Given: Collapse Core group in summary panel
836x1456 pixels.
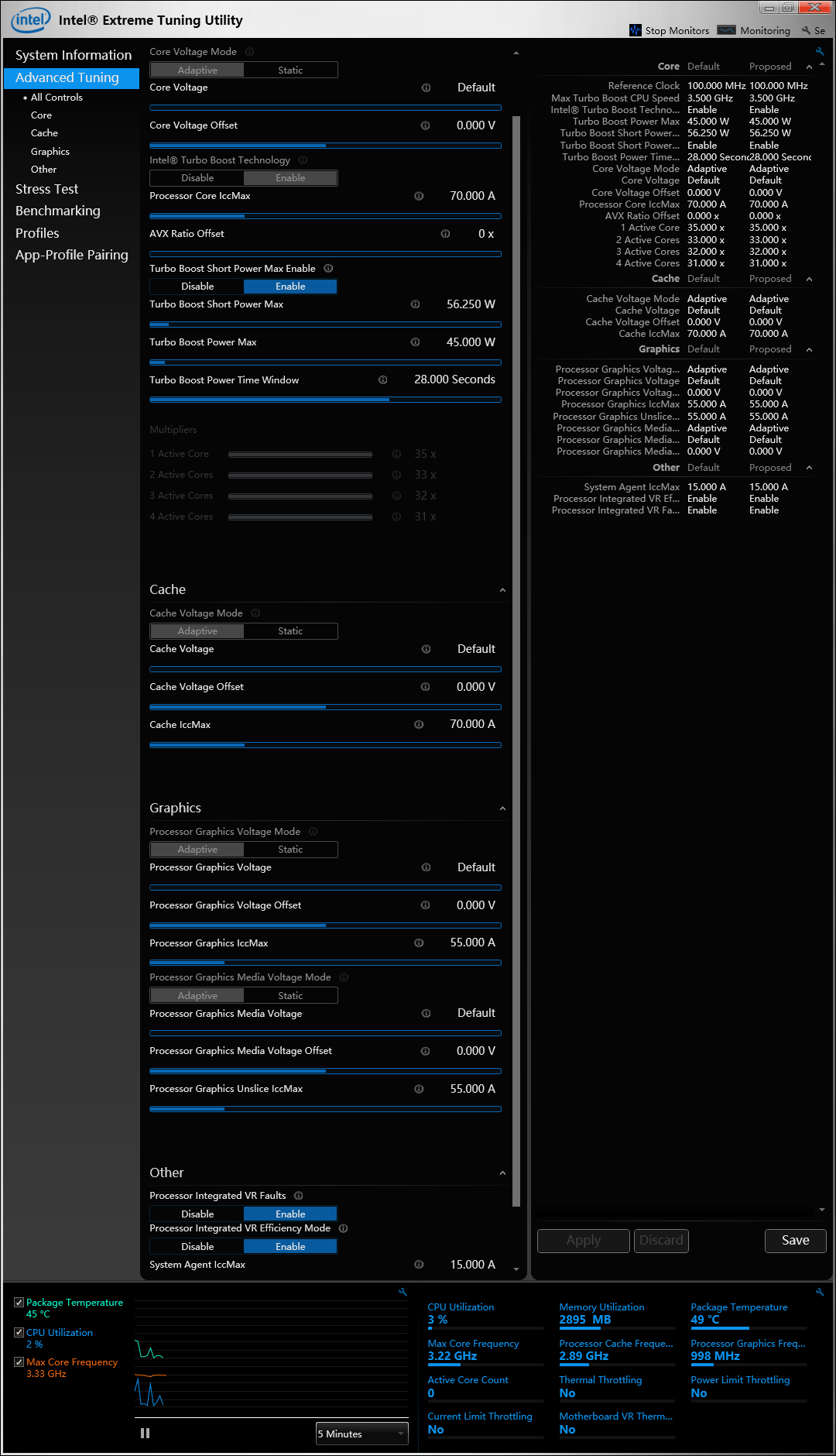Looking at the screenshot, I should (x=809, y=67).
